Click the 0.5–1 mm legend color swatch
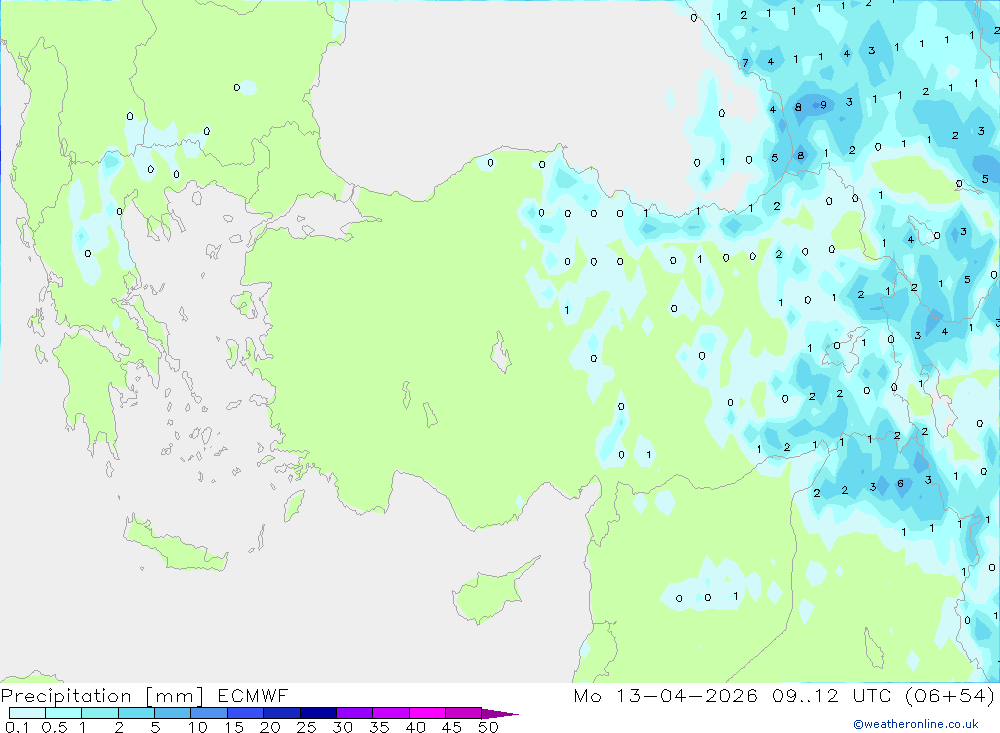 [x=64, y=713]
